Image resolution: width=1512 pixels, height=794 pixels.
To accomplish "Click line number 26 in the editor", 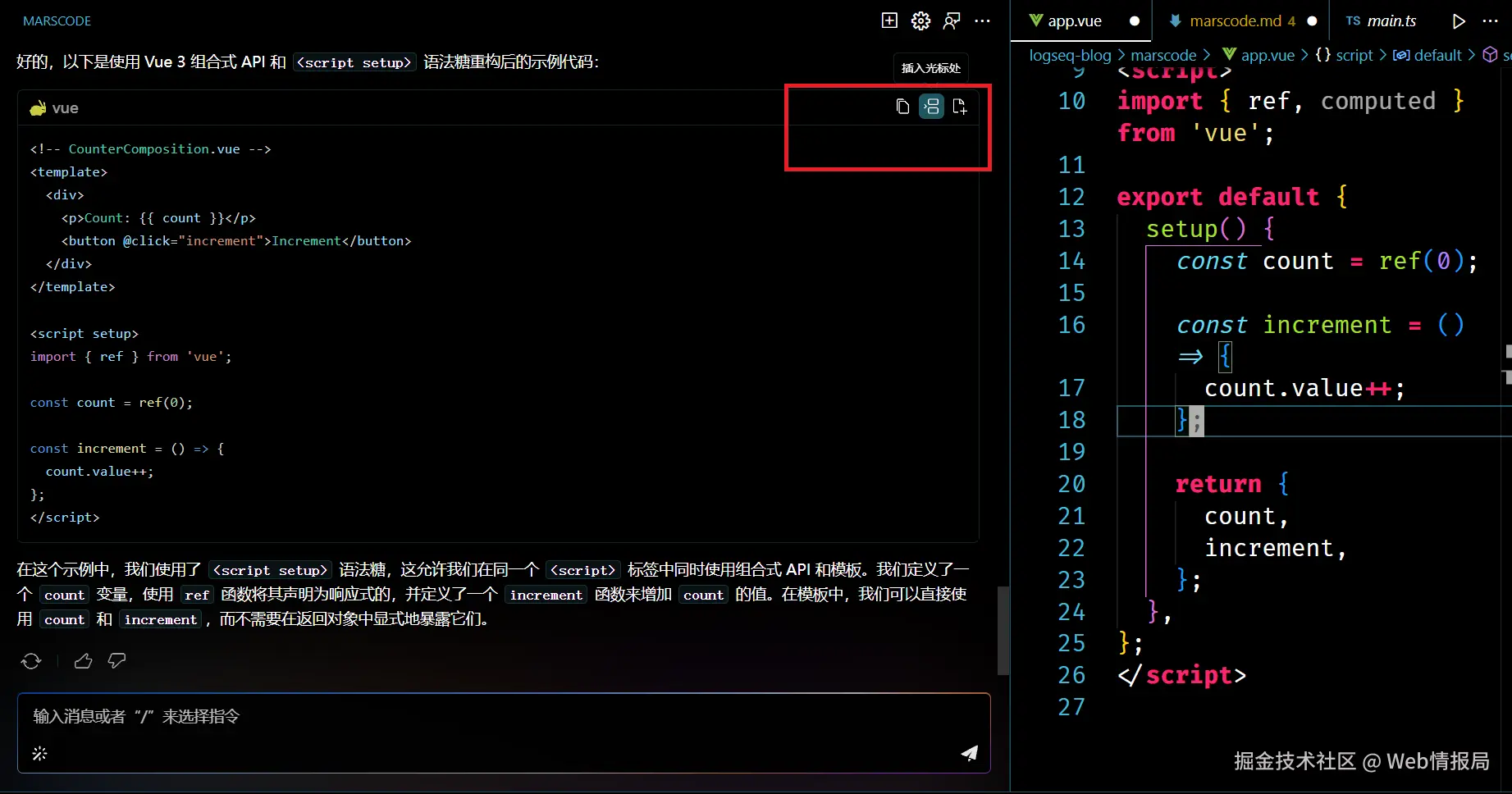I will pyautogui.click(x=1071, y=675).
